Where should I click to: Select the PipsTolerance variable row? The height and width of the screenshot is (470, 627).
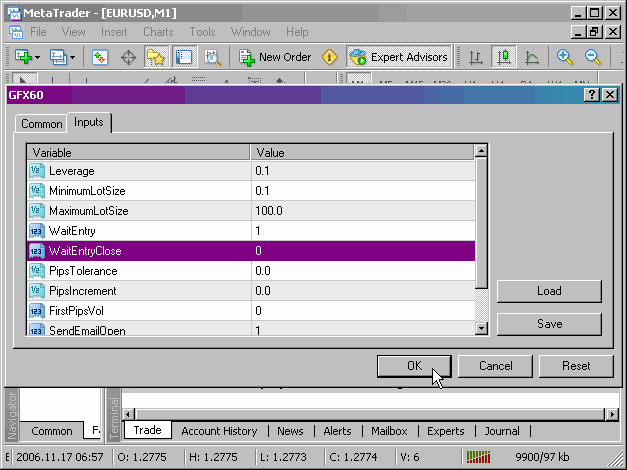(251, 271)
